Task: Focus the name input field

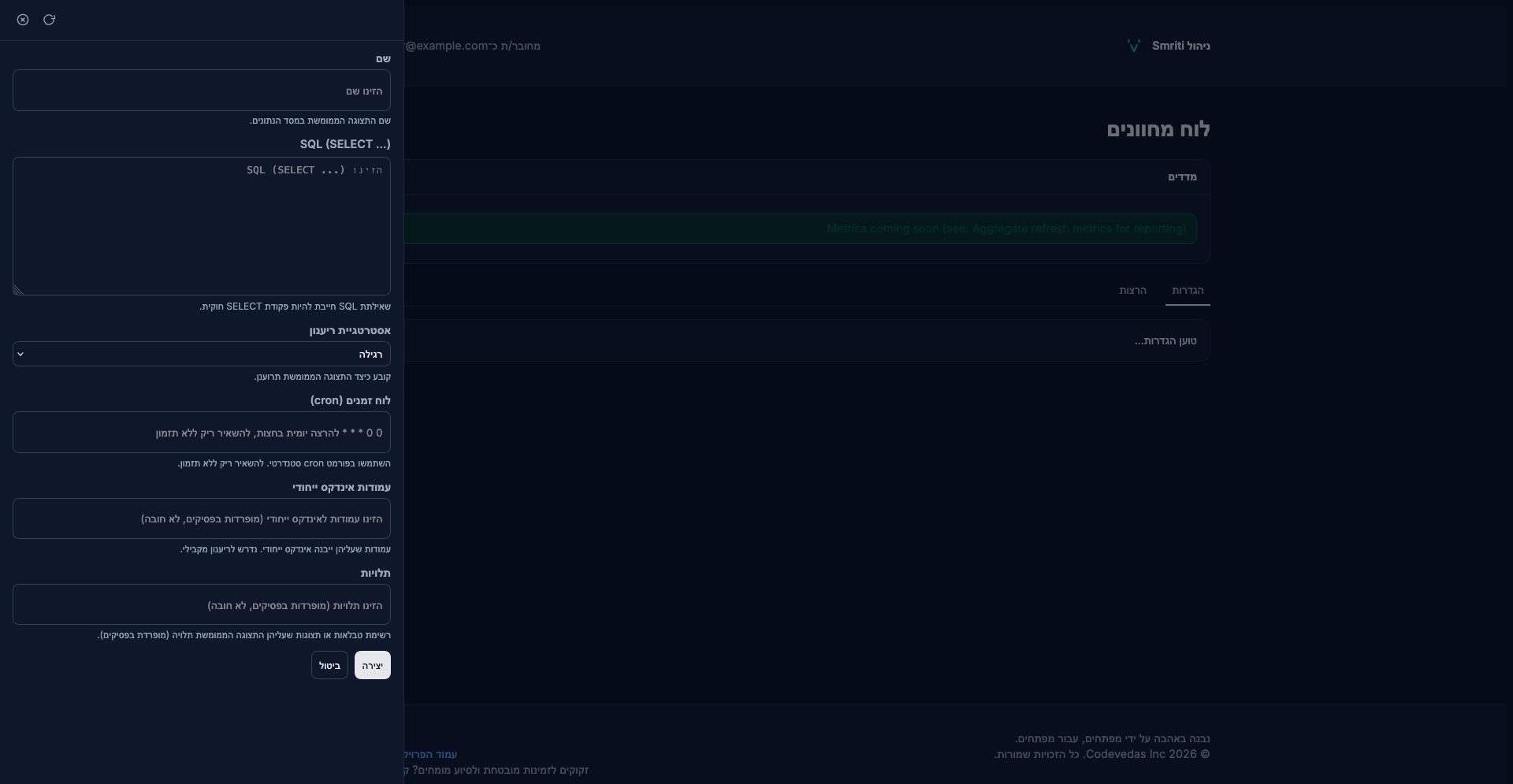Action: [202, 91]
